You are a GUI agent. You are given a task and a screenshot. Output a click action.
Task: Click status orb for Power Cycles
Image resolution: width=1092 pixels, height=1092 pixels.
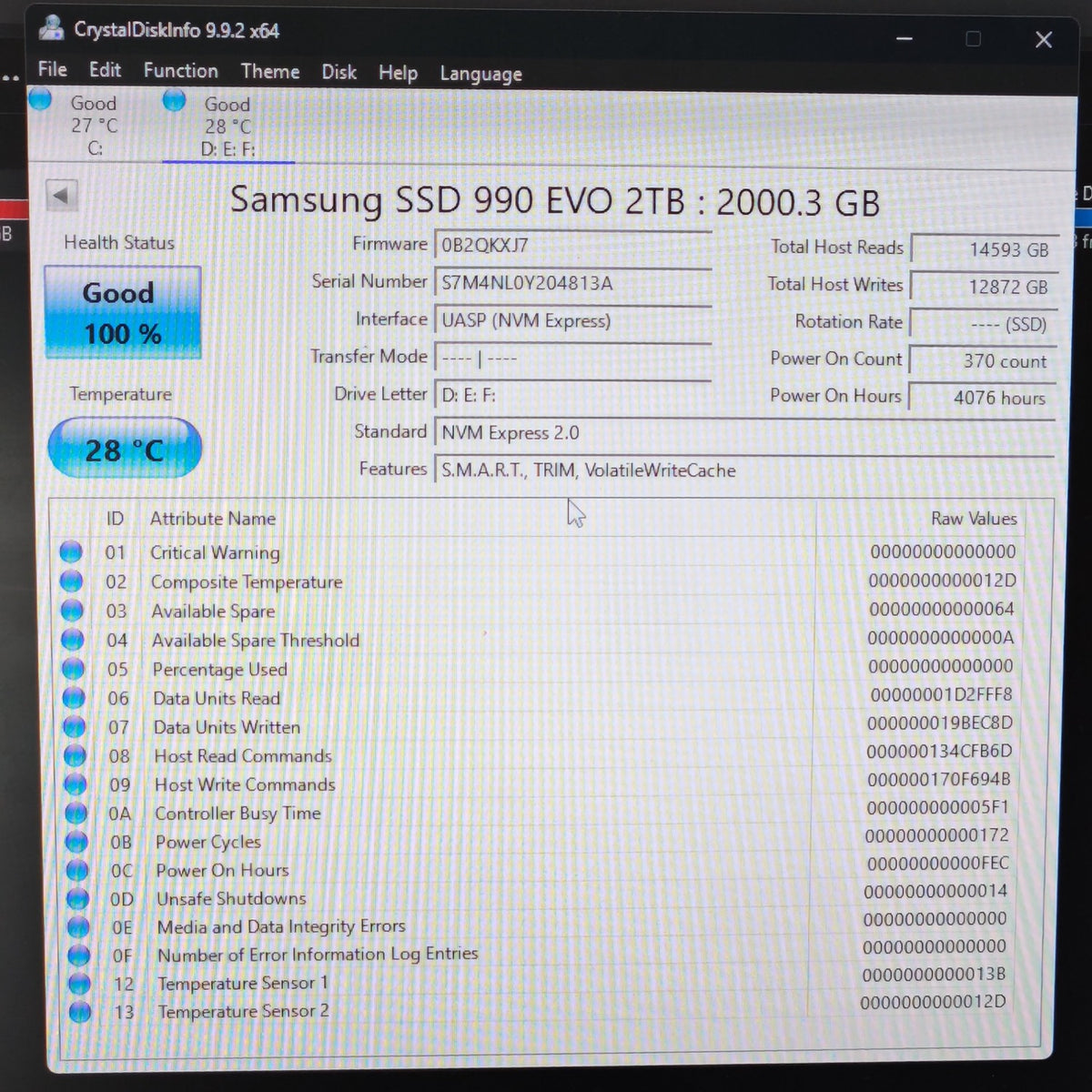tap(77, 842)
